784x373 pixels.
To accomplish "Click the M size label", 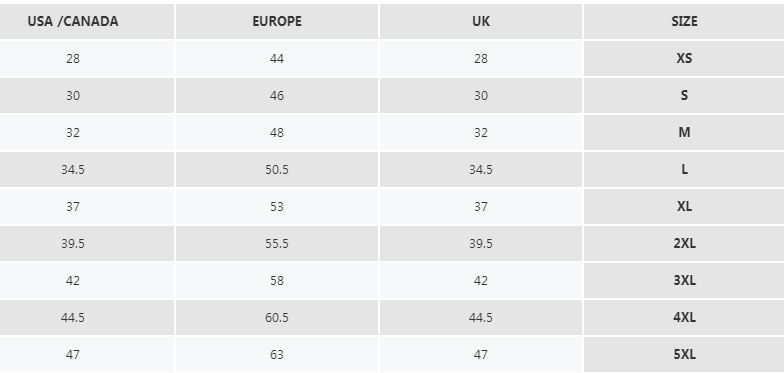I will coord(684,132).
